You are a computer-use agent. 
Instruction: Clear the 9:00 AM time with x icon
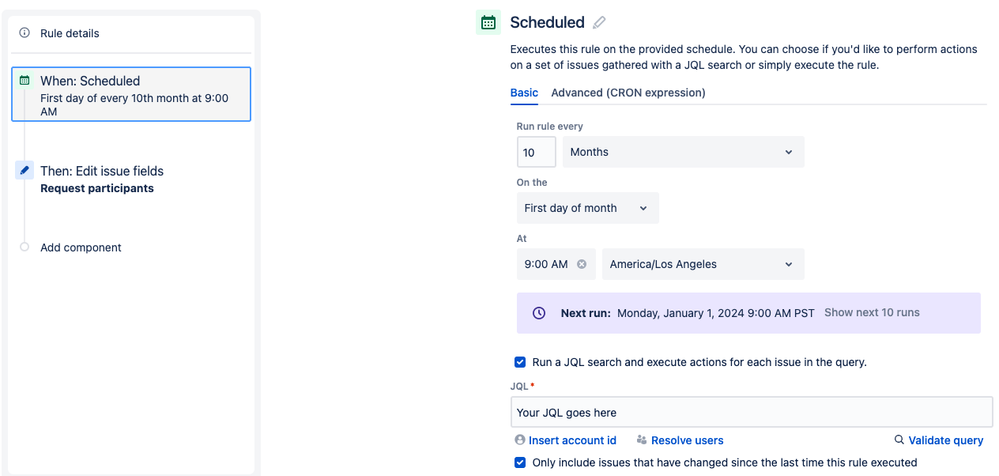click(x=582, y=264)
